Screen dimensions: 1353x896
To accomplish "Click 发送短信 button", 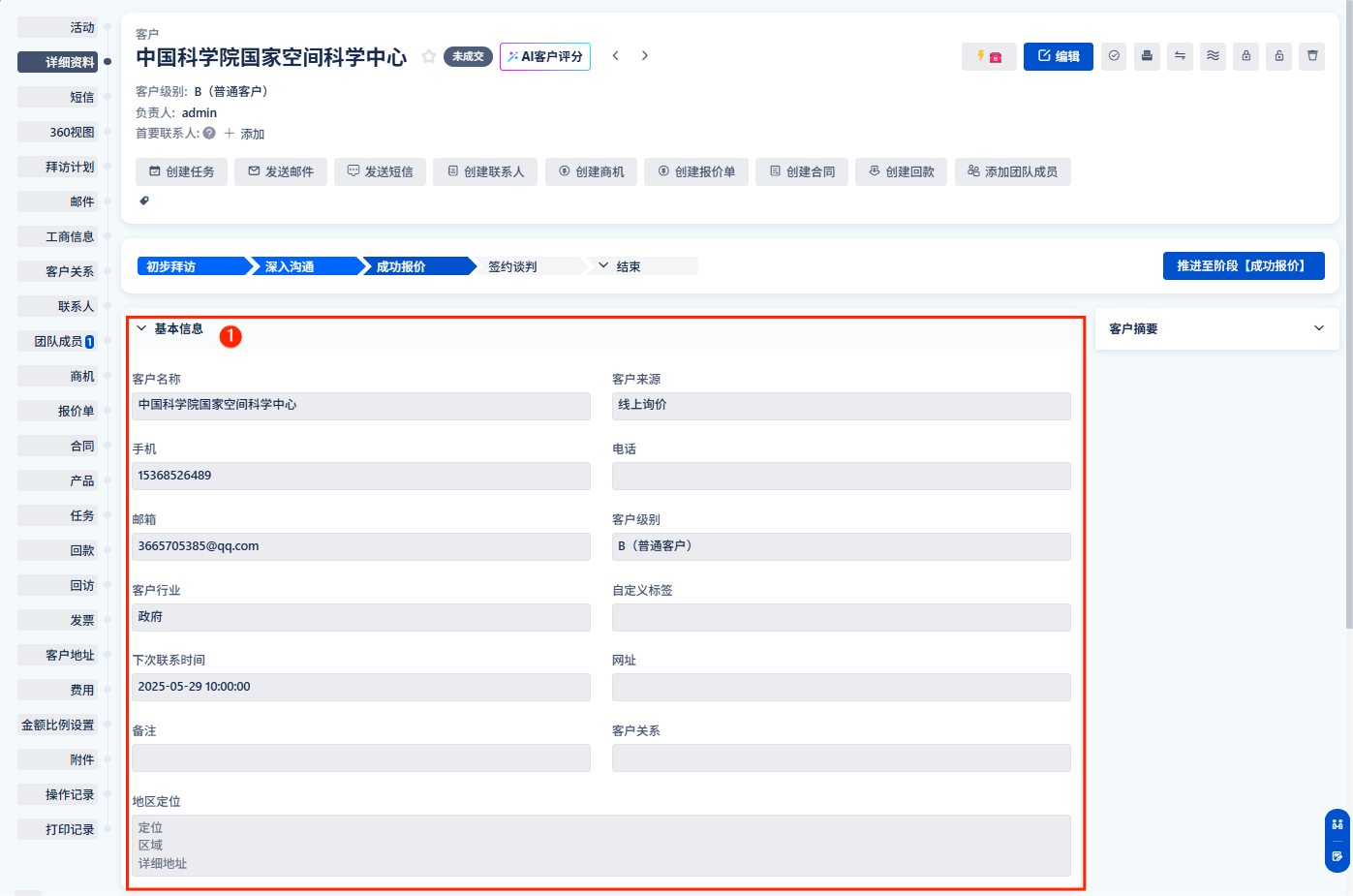I will pos(381,171).
